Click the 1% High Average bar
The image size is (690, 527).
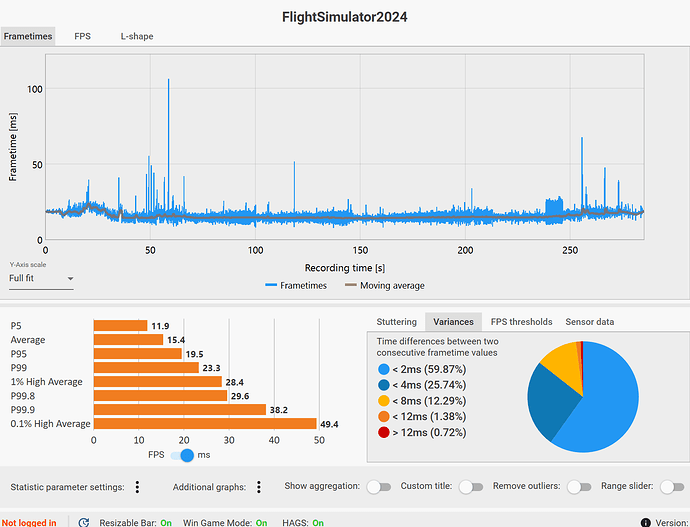158,382
